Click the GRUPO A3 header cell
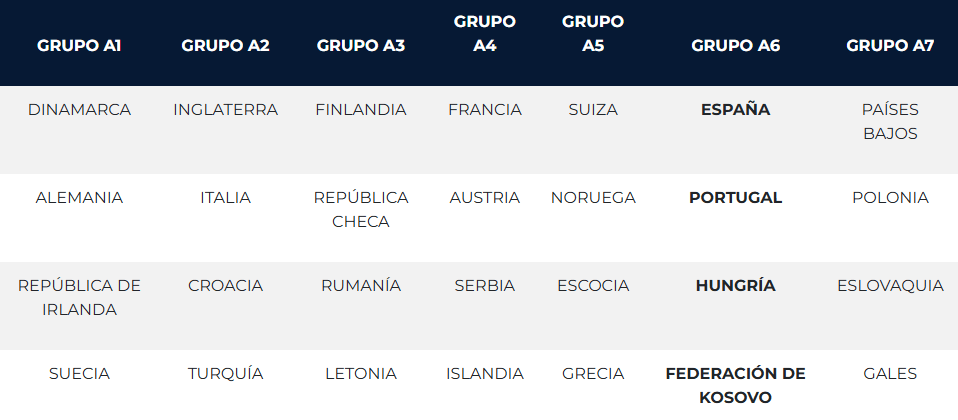958x420 pixels. [x=360, y=45]
